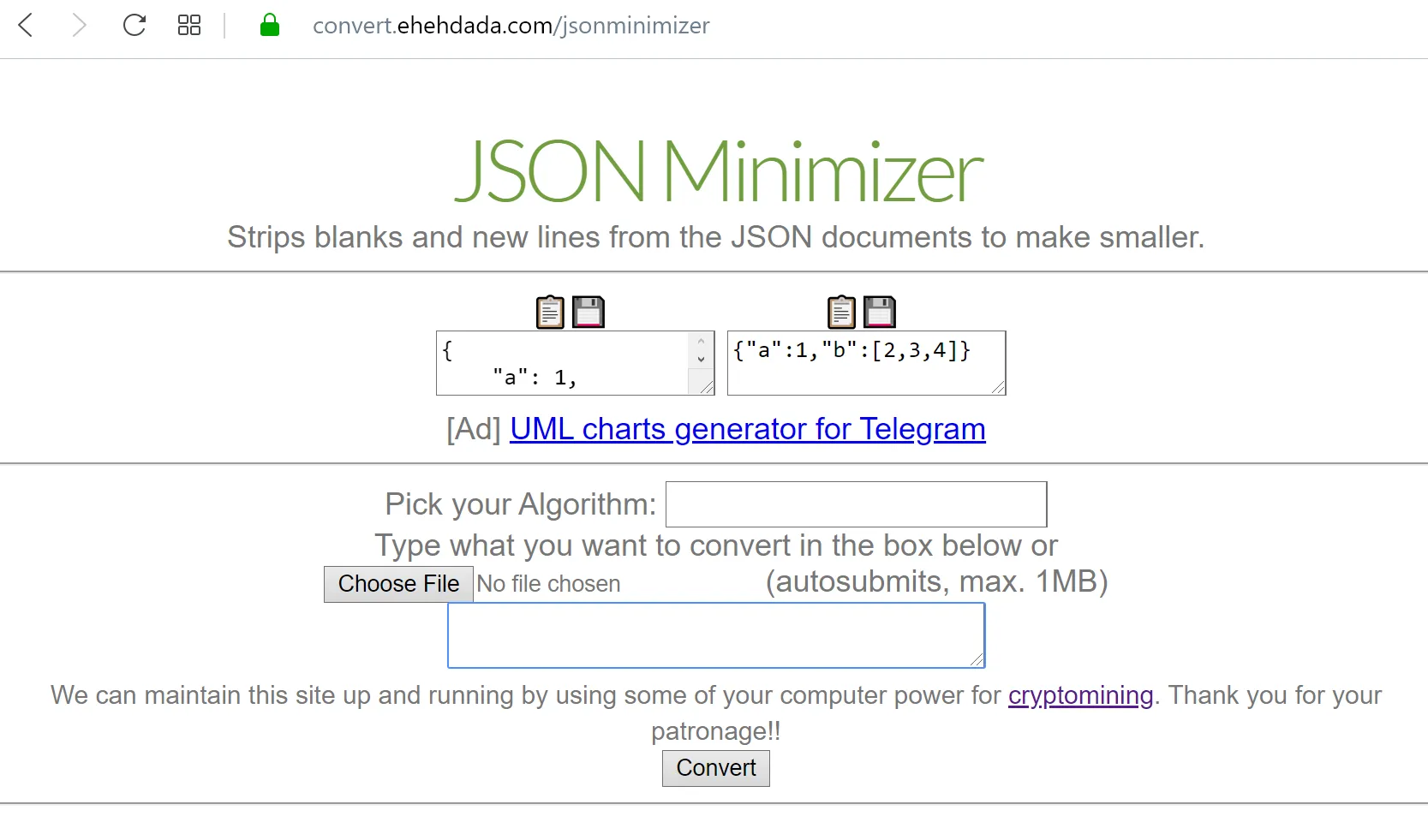Go back to the previous page
Viewport: 1428px width, 840px height.
(27, 26)
